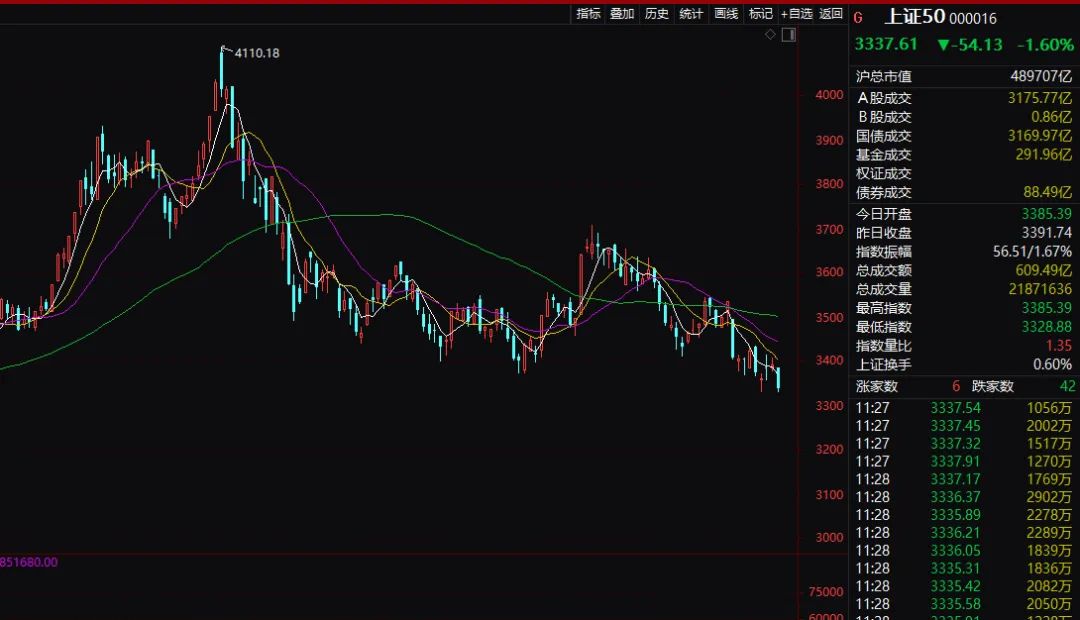Click the 标记 mark tool
Viewport: 1080px width, 620px height.
pos(761,14)
